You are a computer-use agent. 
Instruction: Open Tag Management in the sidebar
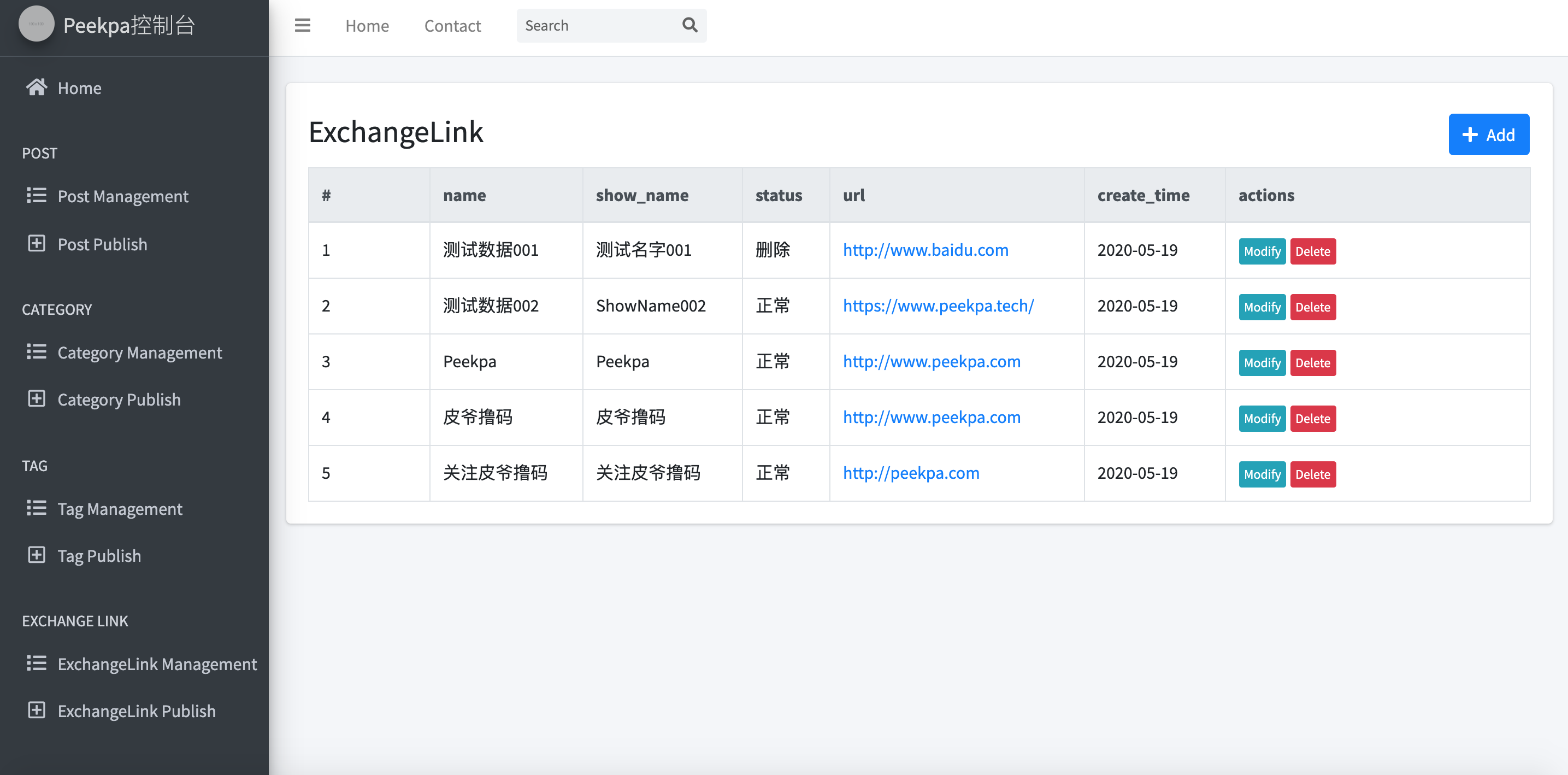120,508
